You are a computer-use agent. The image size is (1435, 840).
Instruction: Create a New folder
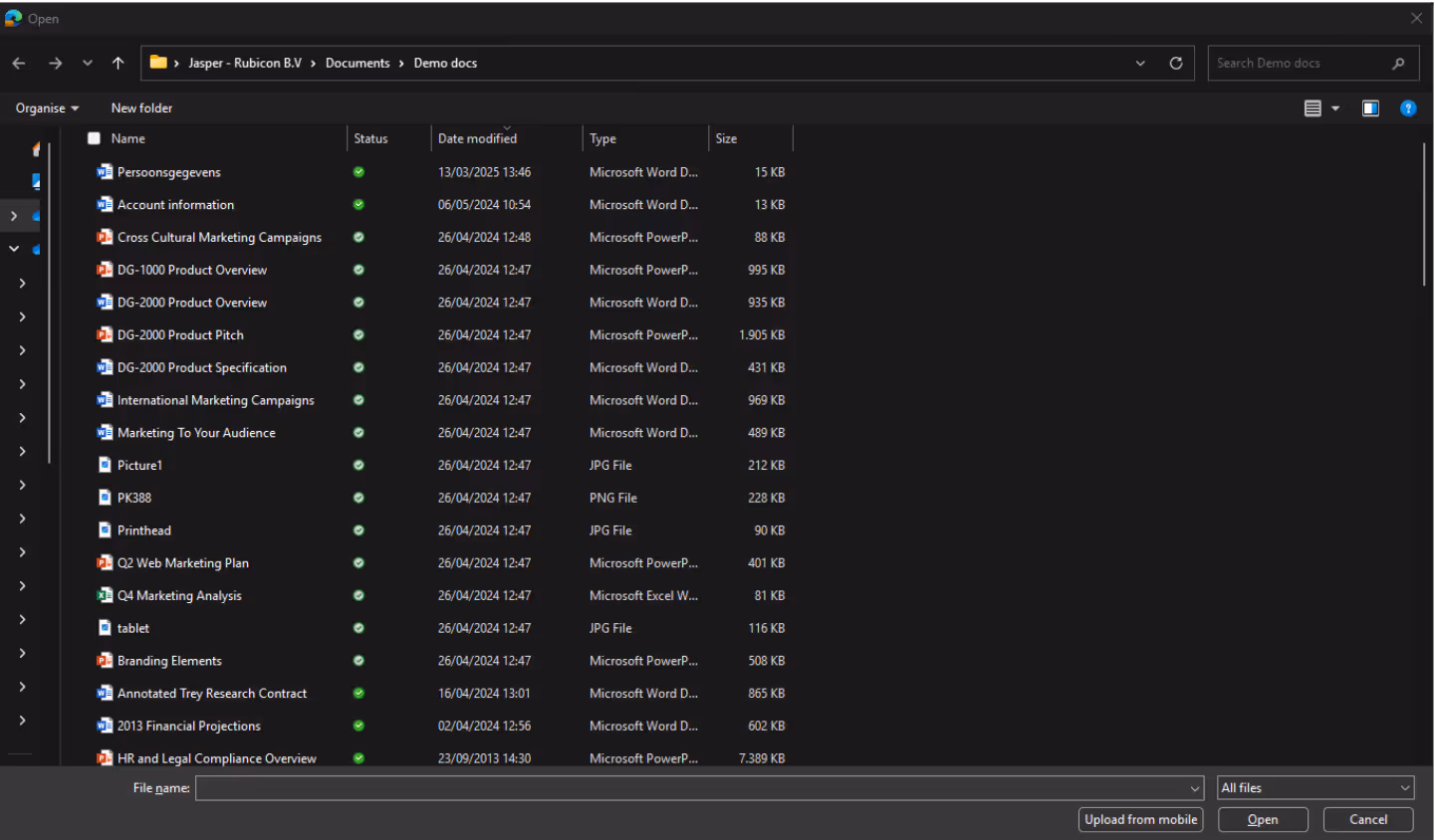(x=141, y=107)
